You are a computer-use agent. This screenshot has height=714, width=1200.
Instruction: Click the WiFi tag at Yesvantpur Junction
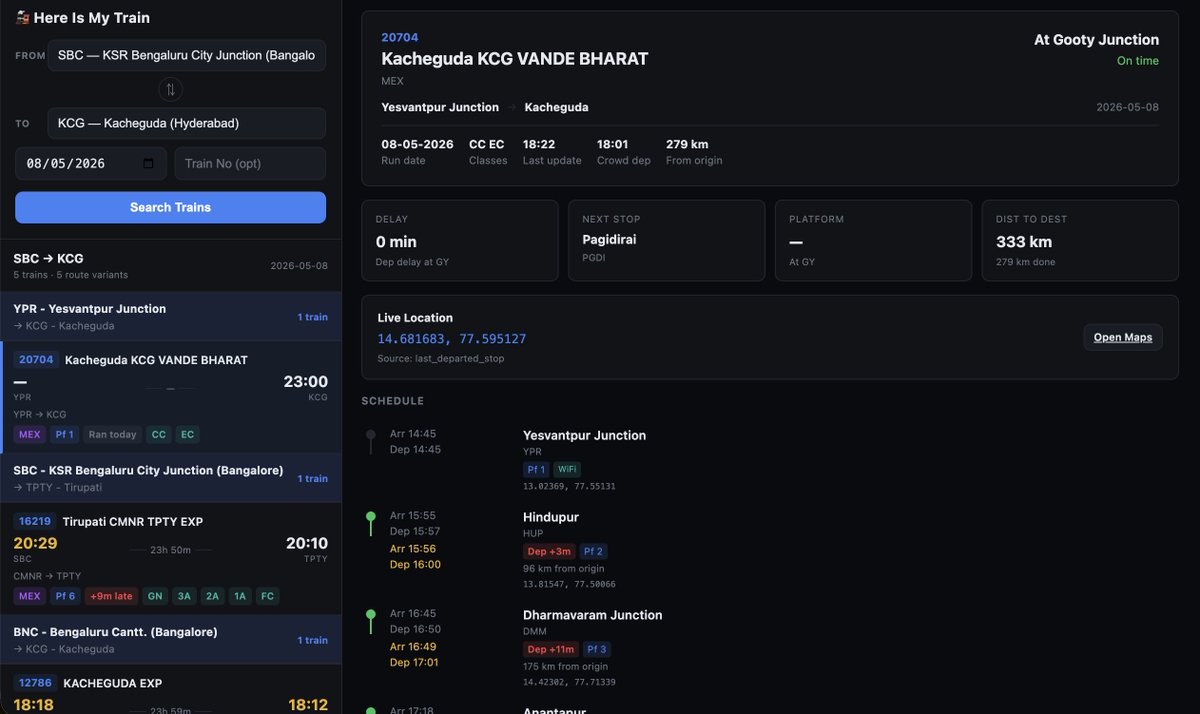(567, 469)
